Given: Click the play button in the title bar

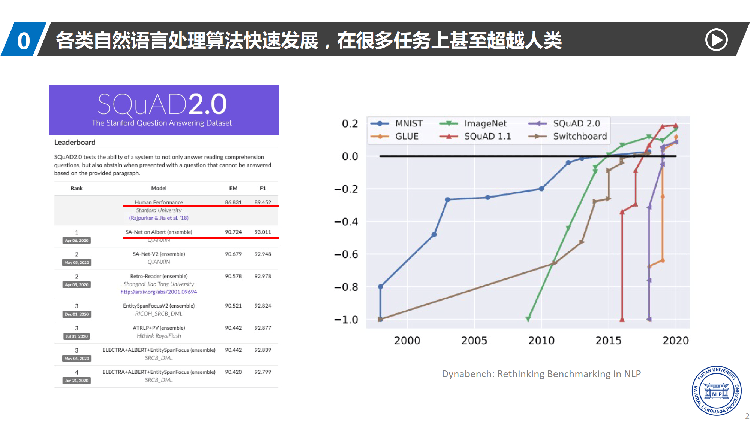Looking at the screenshot, I should (716, 40).
